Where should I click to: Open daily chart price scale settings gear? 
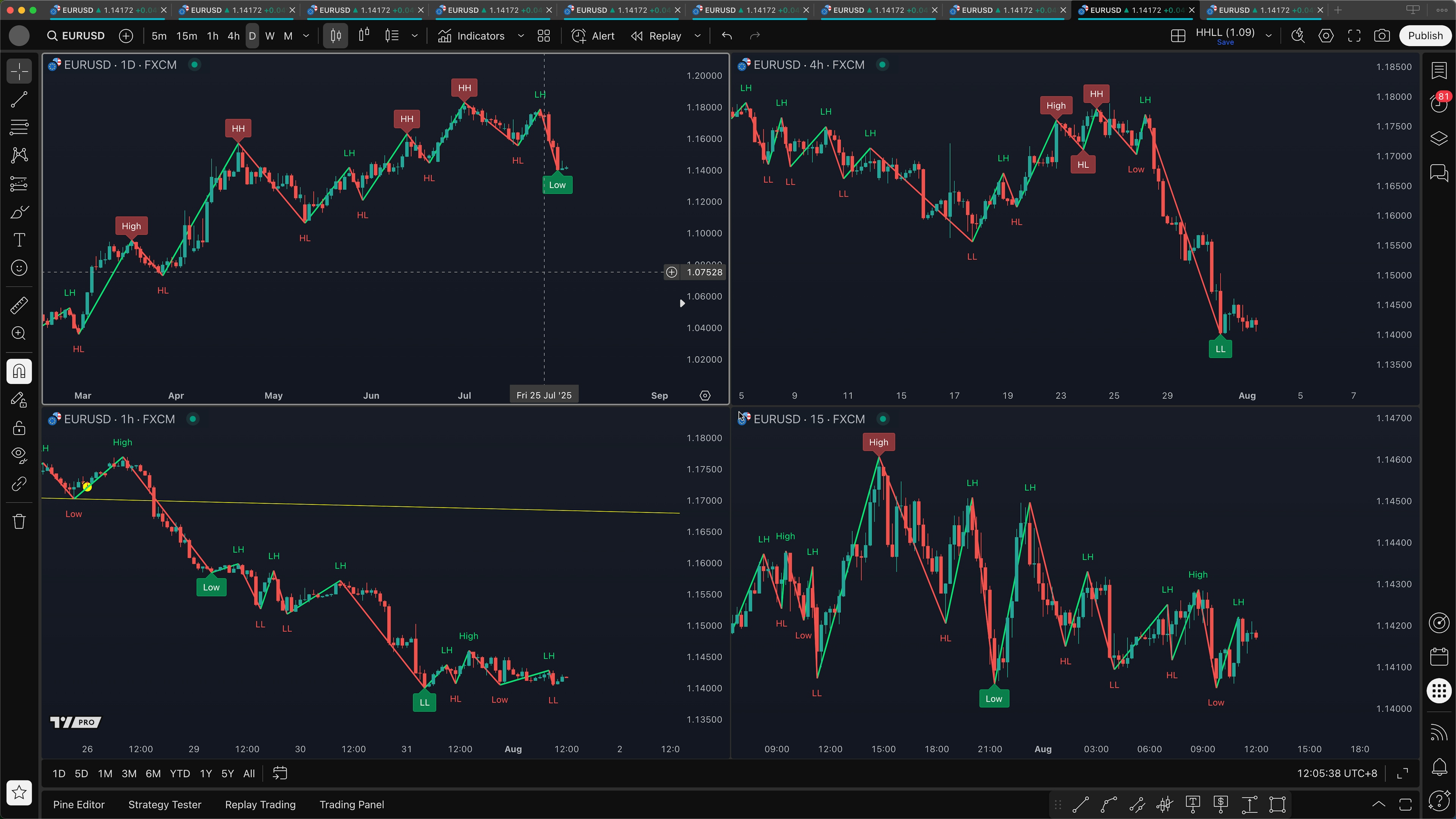pyautogui.click(x=705, y=395)
